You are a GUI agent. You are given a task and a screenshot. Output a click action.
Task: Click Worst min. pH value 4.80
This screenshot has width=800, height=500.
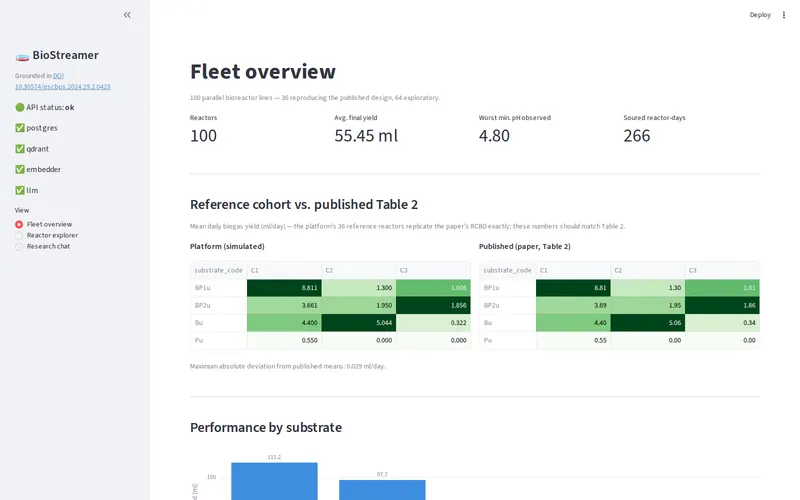[494, 136]
